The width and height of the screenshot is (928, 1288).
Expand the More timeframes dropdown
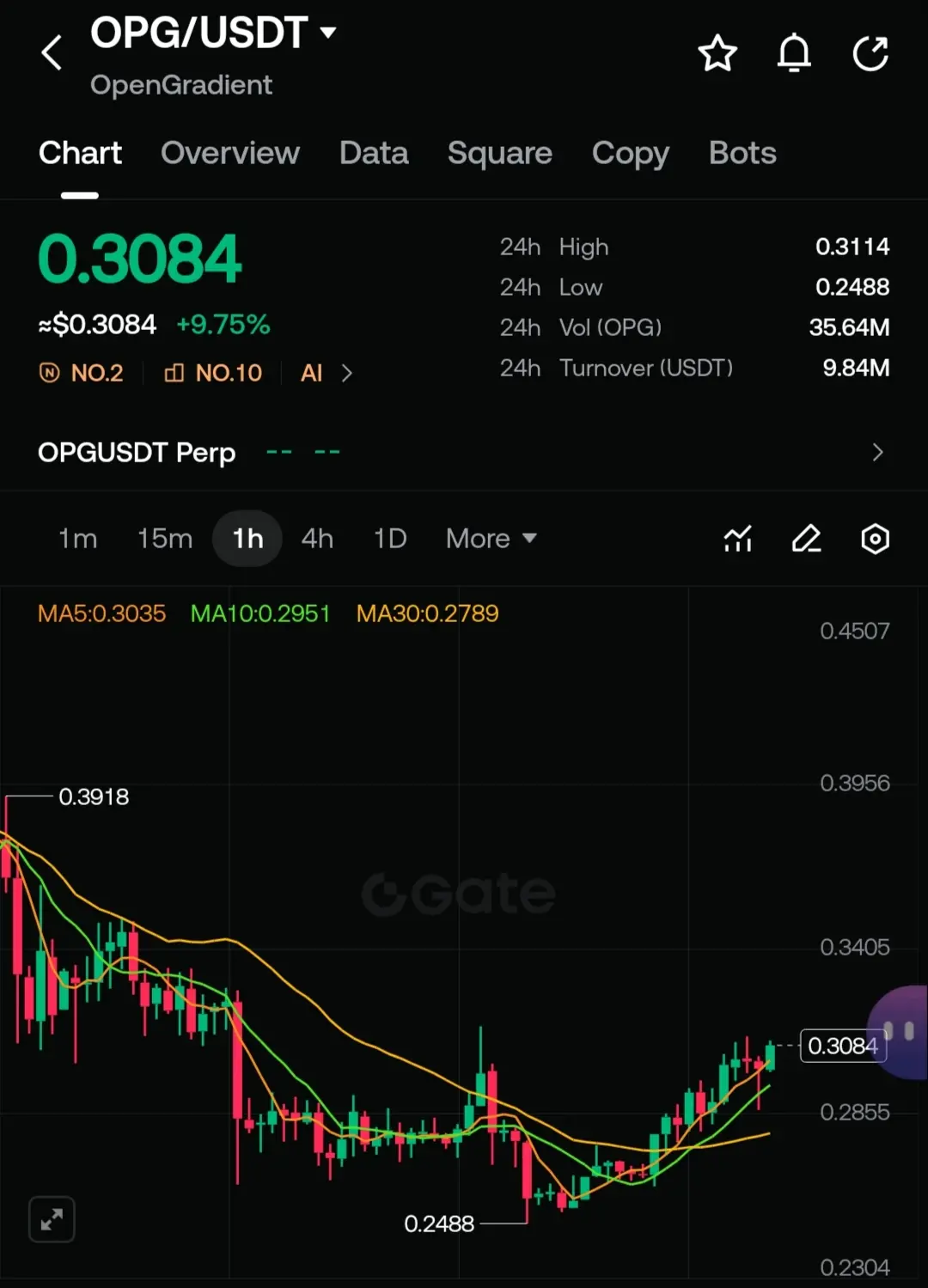[x=491, y=539]
